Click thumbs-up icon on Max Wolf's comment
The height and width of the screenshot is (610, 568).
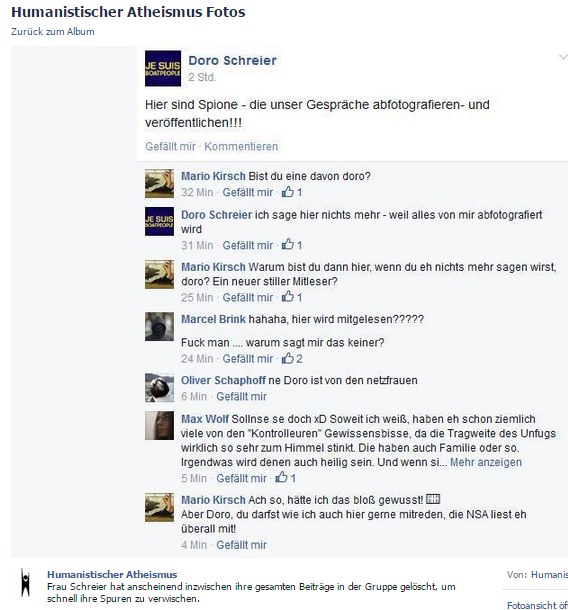281,477
